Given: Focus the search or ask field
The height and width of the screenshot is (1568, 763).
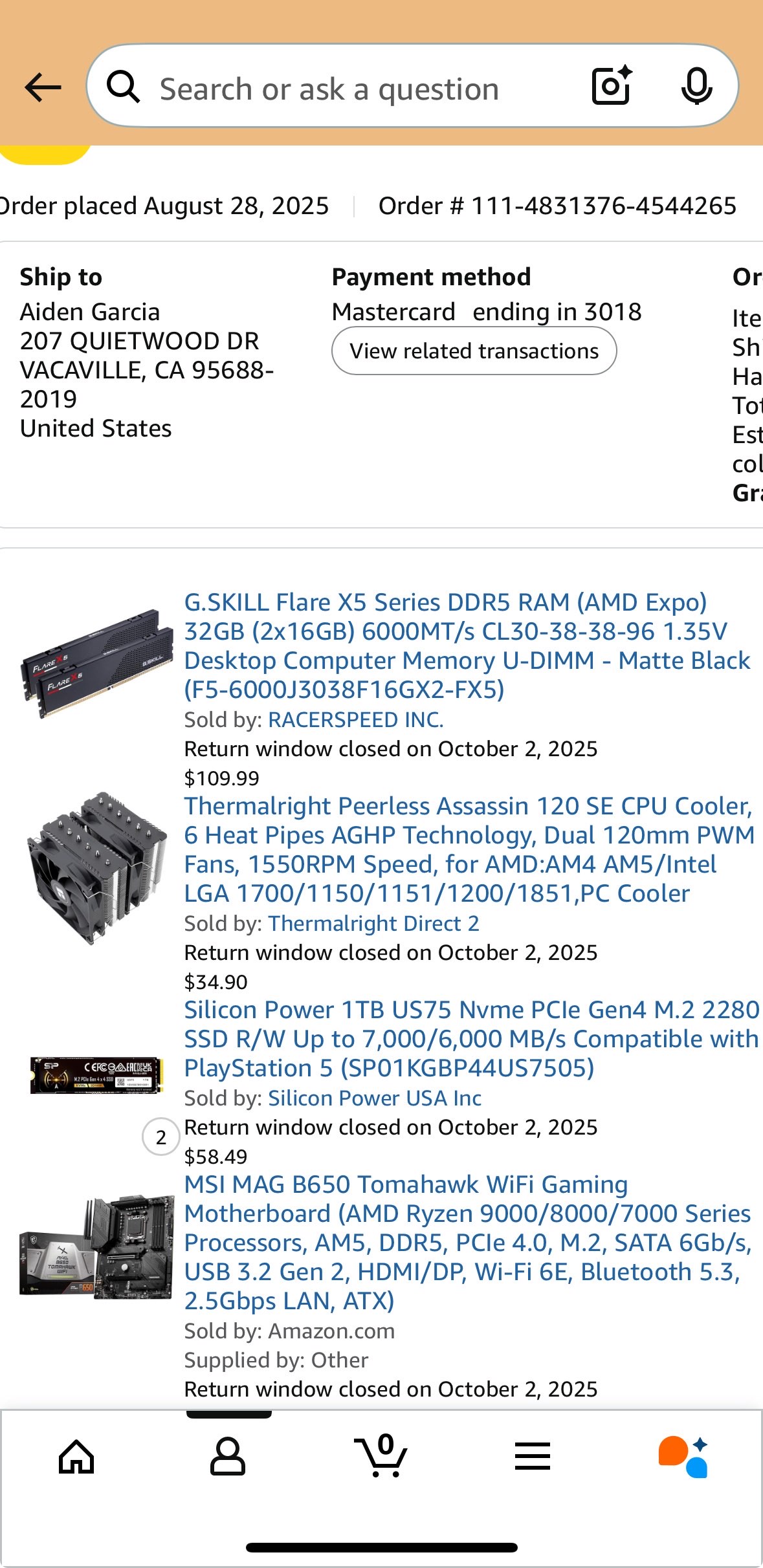Looking at the screenshot, I should (x=349, y=89).
